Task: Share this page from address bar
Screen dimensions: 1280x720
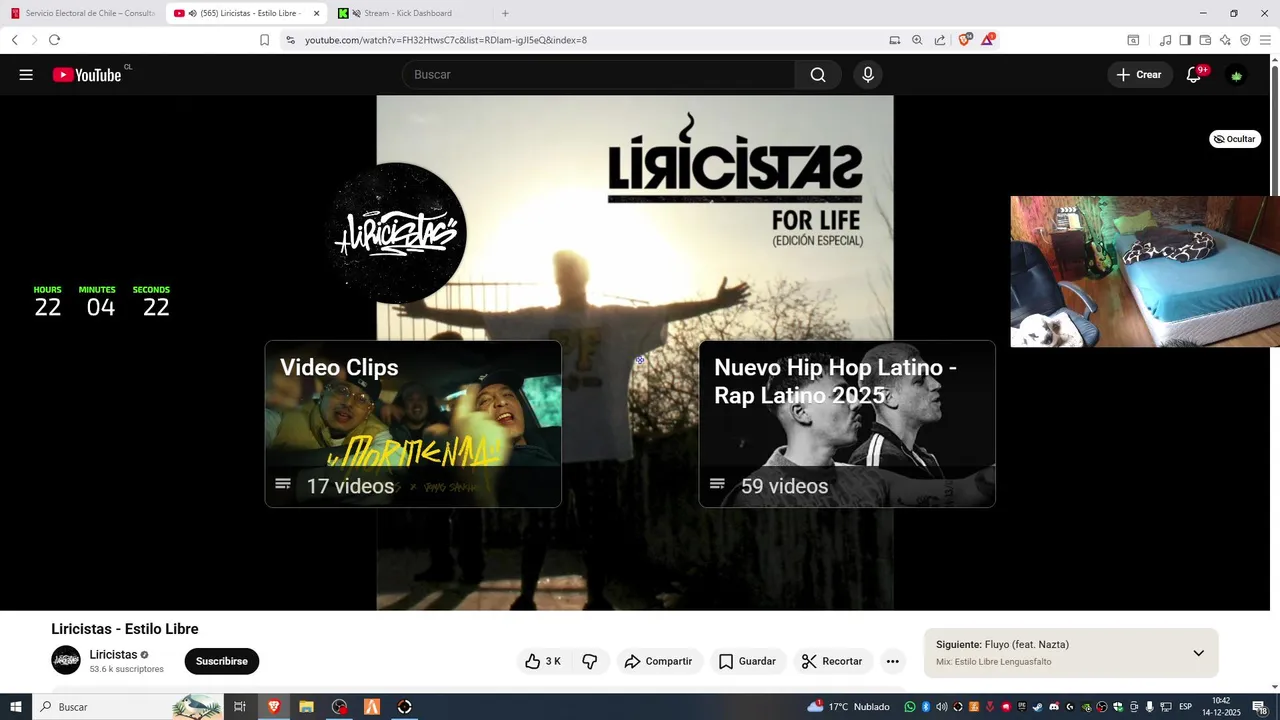Action: pos(940,40)
